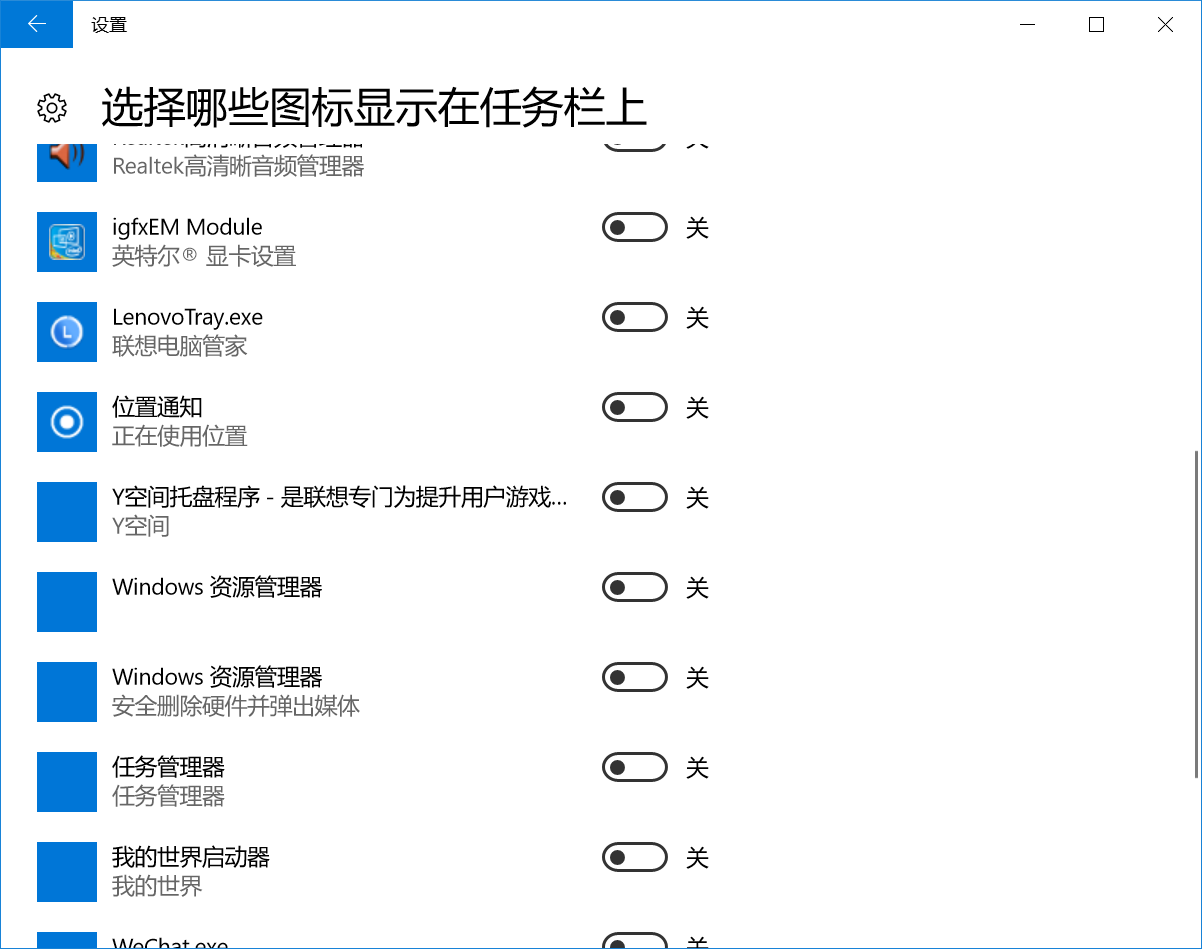Toggle the 安全删除硬件并弹出媒体 switch
The image size is (1202, 949).
tap(635, 678)
